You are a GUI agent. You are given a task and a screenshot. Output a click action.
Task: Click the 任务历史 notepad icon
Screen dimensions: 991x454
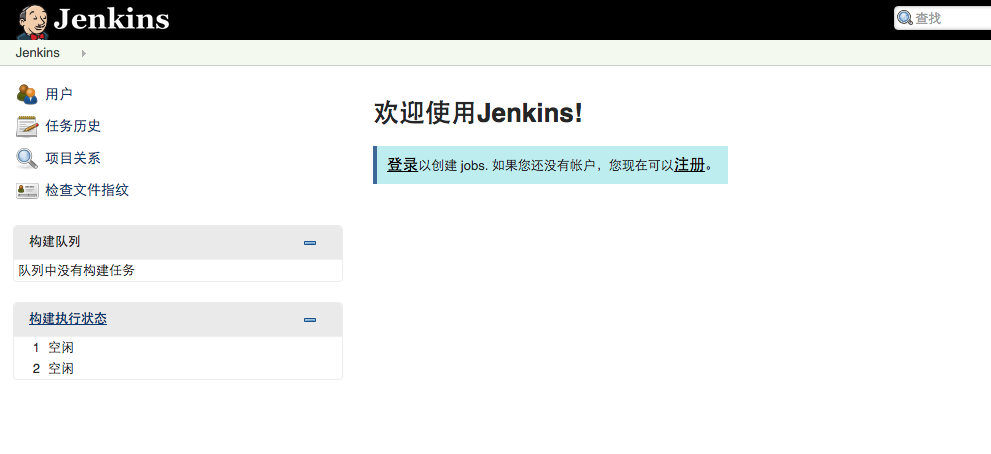[27, 126]
